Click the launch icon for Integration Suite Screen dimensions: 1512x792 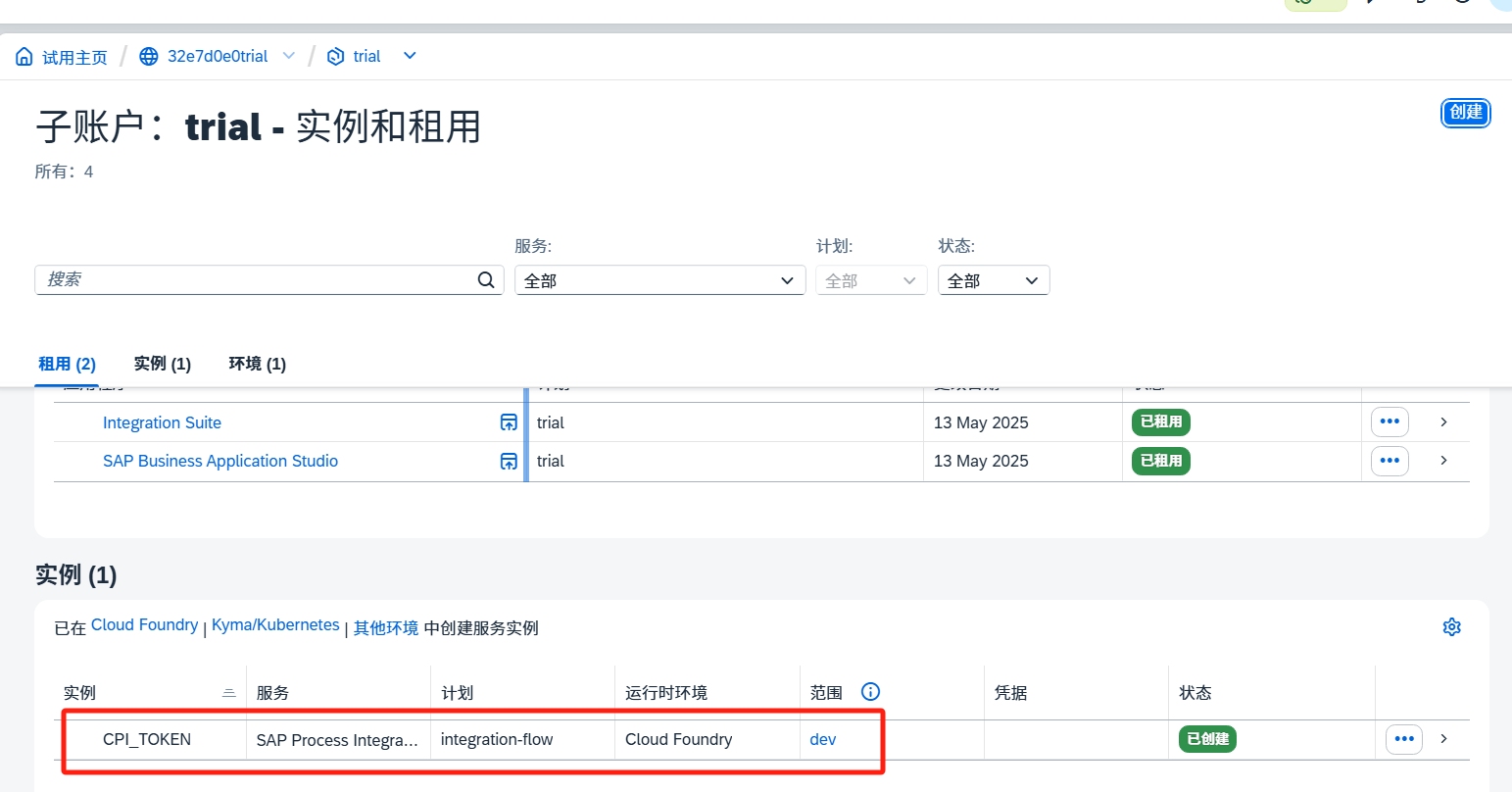point(509,422)
